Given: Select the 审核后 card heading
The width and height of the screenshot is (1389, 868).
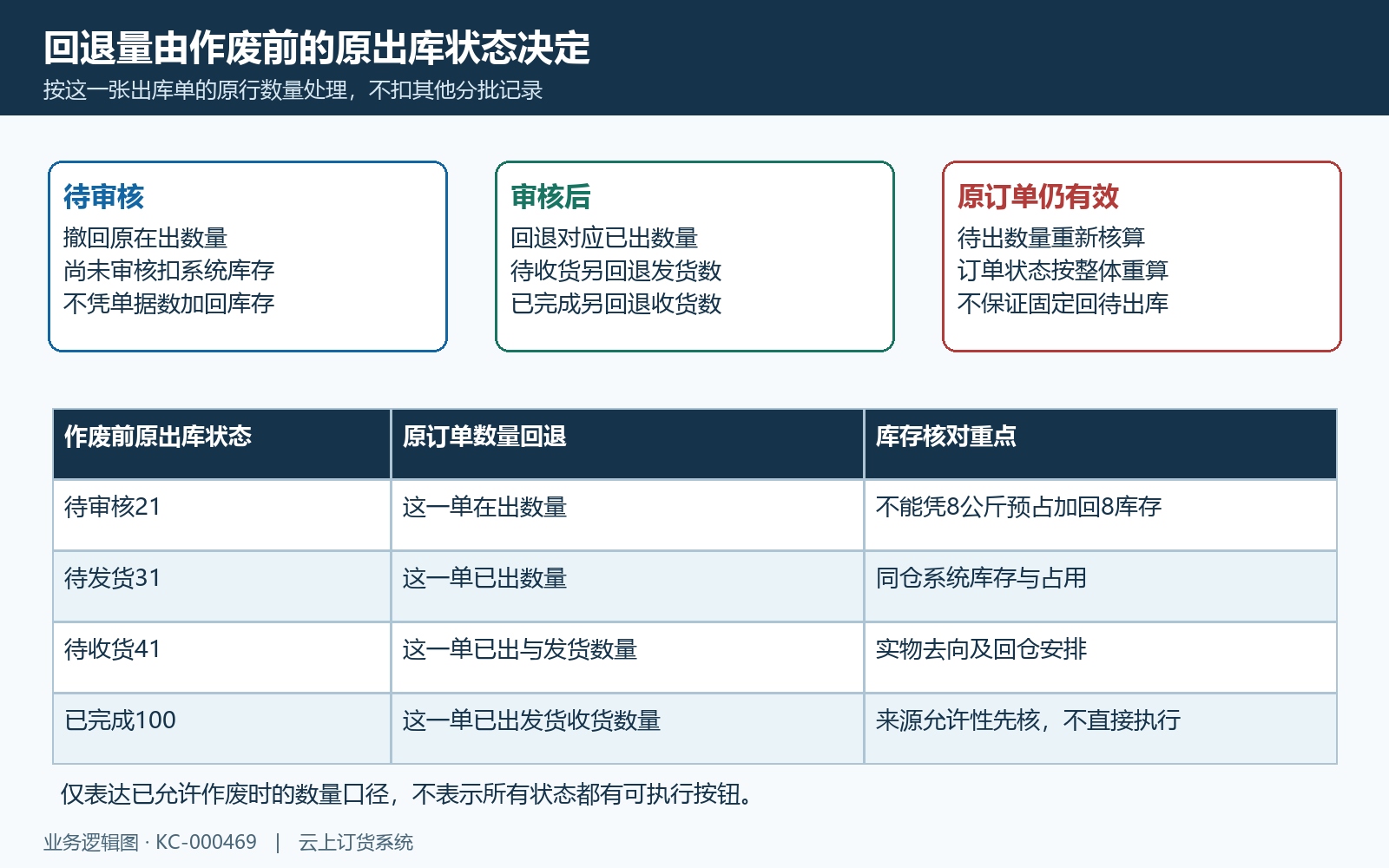Looking at the screenshot, I should coord(550,197).
